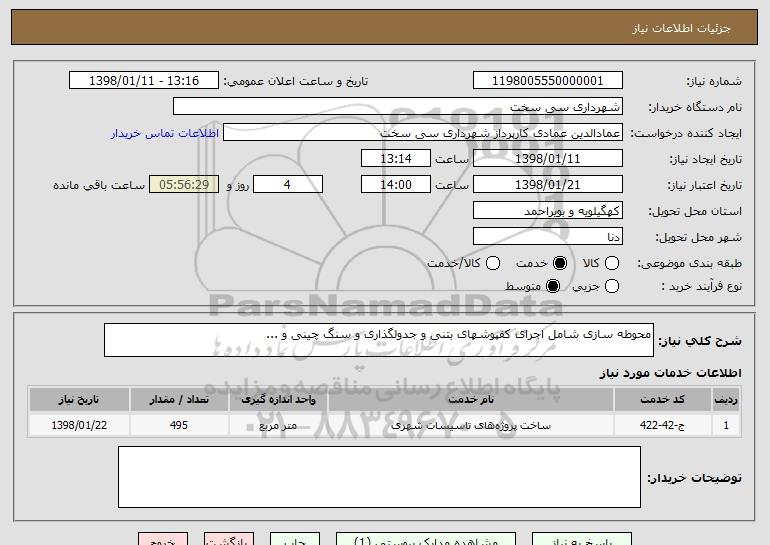Select the خدمت radio button
Image resolution: width=770 pixels, height=545 pixels.
[559, 263]
